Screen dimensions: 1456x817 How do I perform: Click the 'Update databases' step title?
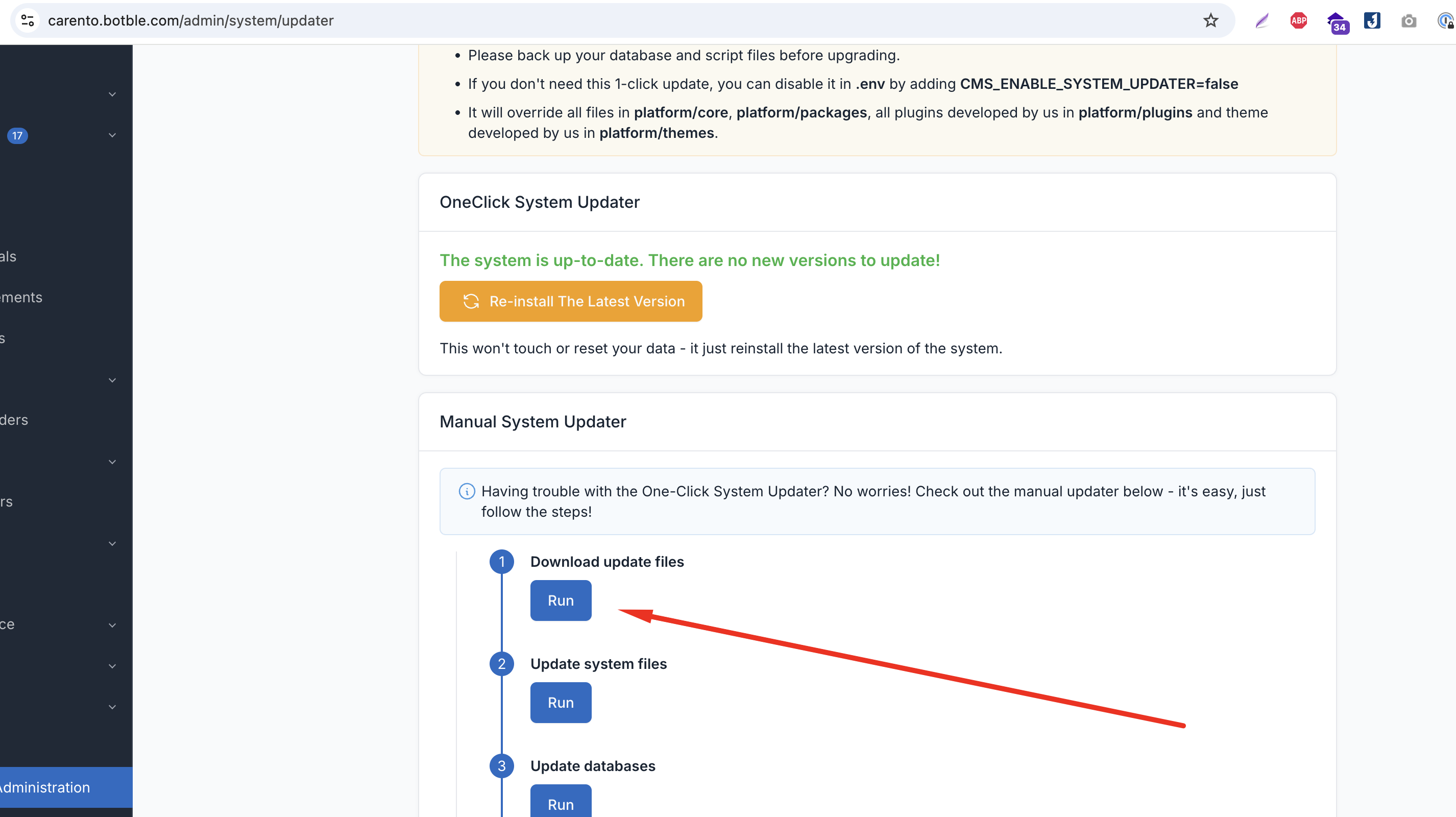coord(593,766)
